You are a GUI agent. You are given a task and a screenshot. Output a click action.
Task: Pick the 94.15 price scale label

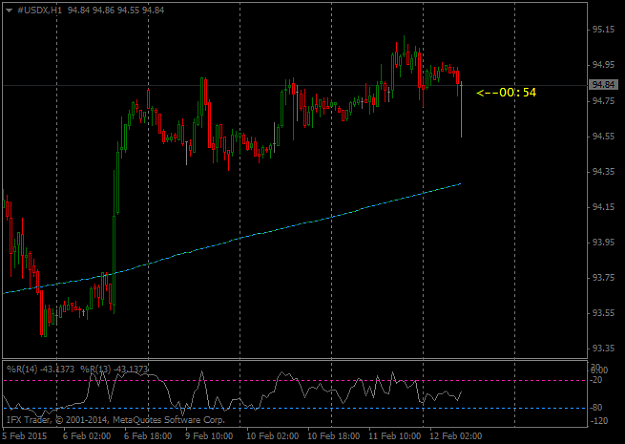click(x=603, y=207)
